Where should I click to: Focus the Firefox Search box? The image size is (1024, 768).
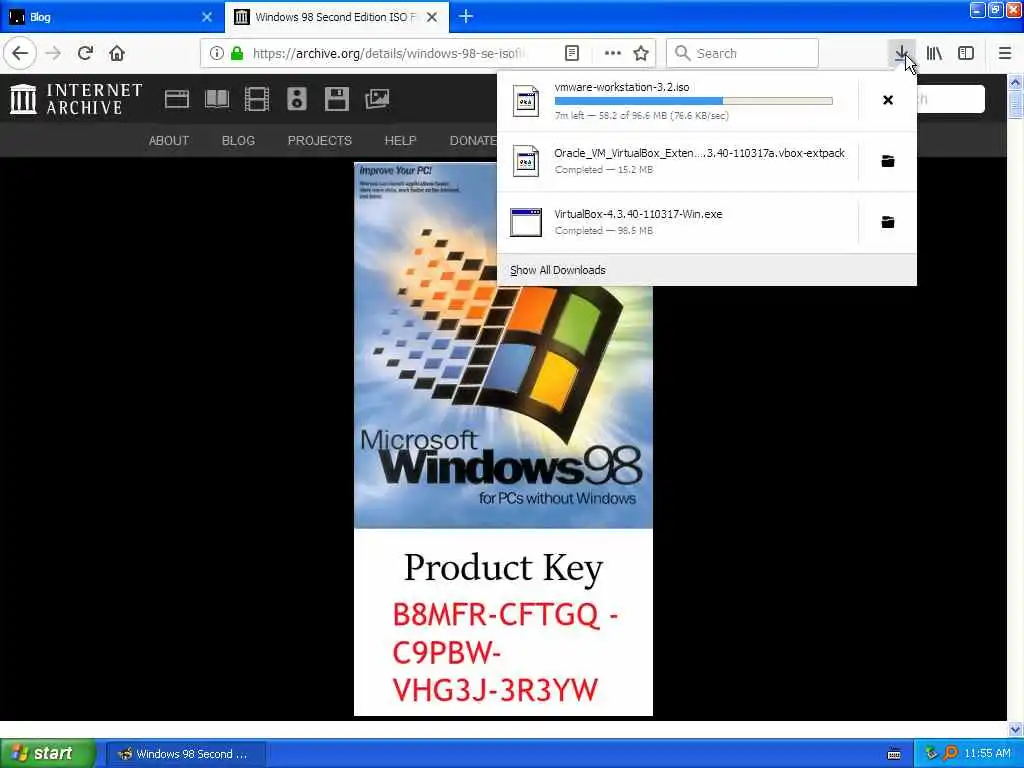click(743, 53)
